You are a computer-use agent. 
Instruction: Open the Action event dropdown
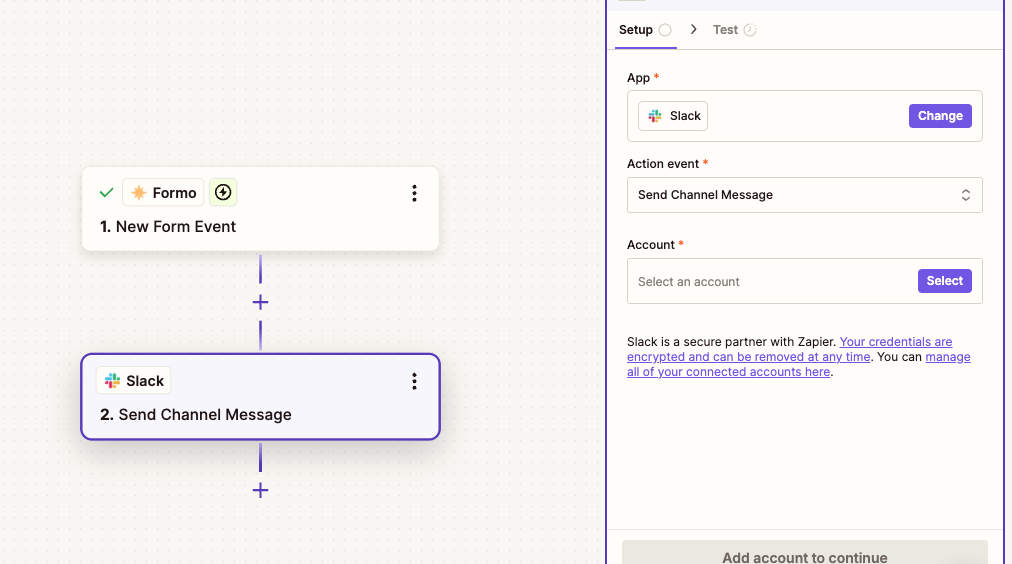pos(804,195)
